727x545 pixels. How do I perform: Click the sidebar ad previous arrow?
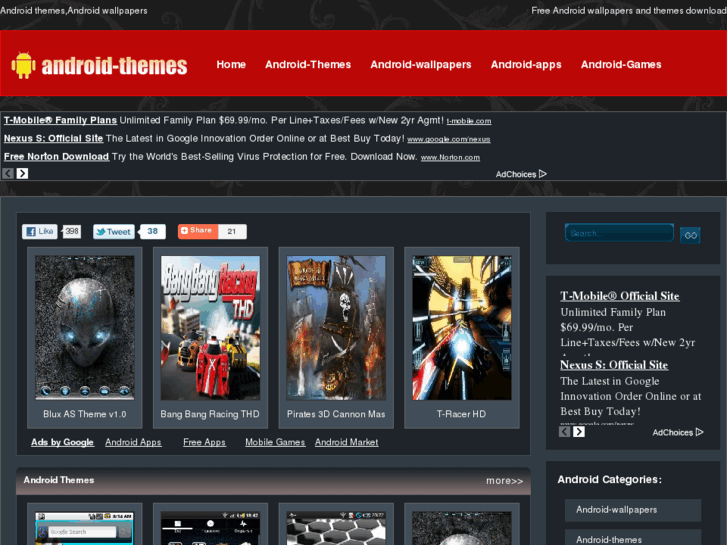coord(565,432)
